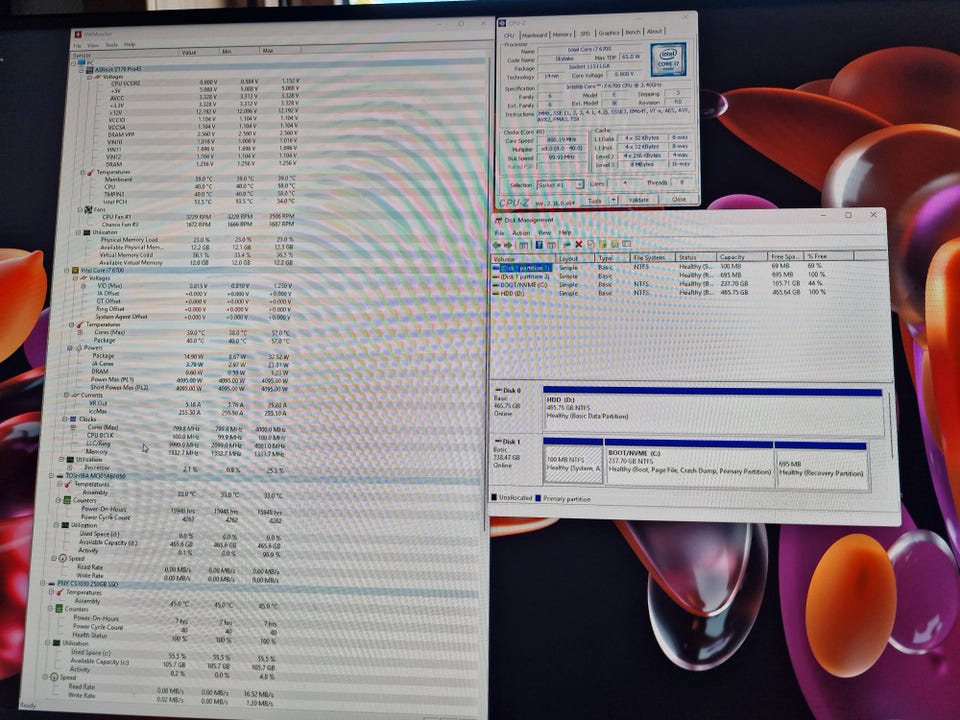Collapse the PNY CS1030 250GB SSD node
The width and height of the screenshot is (960, 720).
click(x=43, y=584)
